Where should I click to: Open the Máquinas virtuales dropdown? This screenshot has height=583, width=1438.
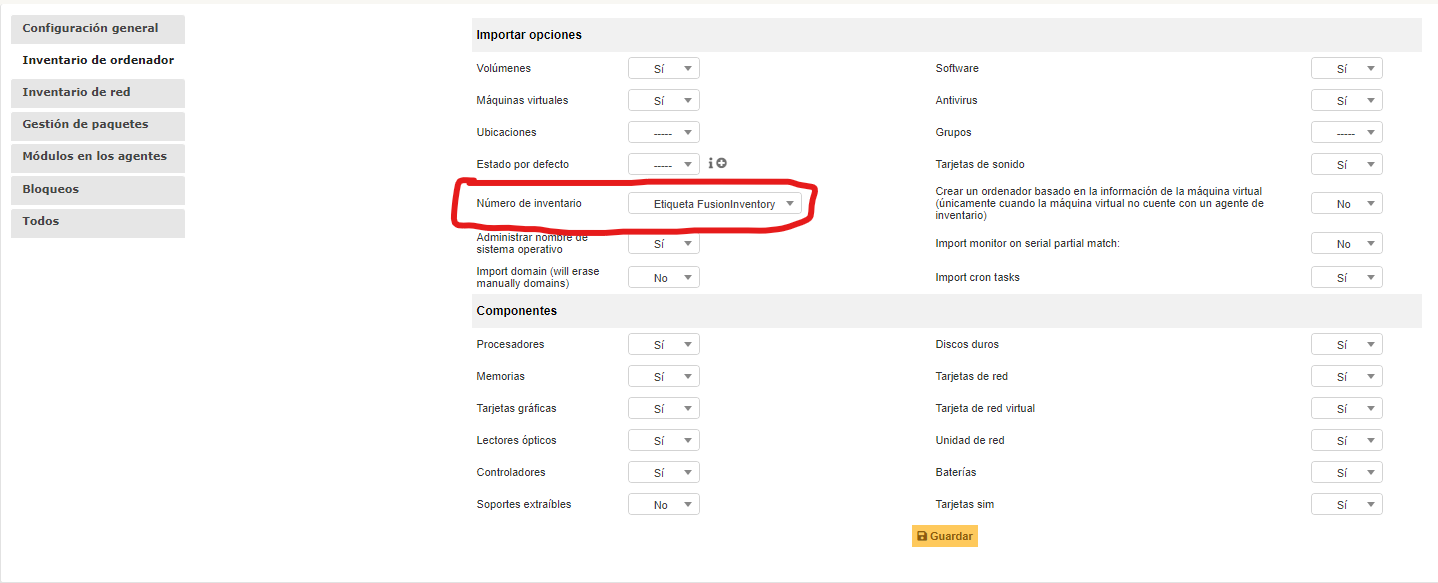coord(663,100)
